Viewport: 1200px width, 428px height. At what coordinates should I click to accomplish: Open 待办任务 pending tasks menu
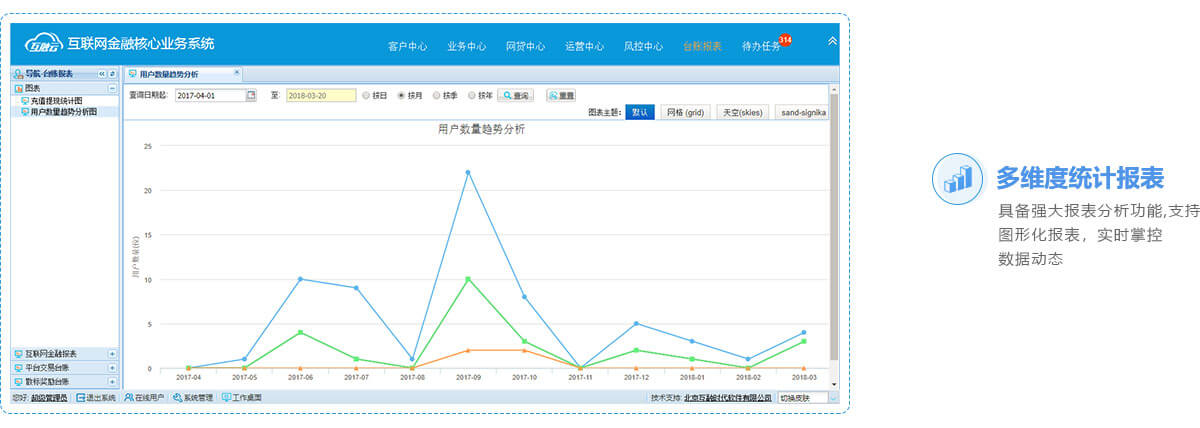[762, 46]
